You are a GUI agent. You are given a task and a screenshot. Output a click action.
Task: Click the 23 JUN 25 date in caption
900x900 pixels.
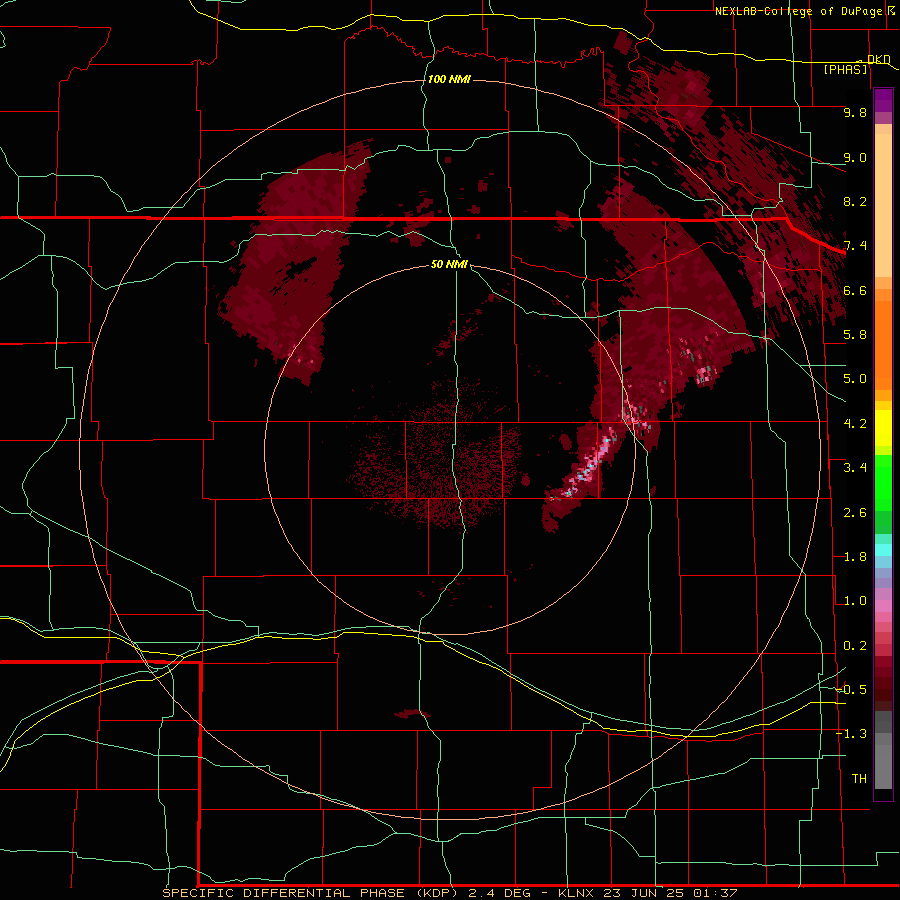click(x=645, y=893)
